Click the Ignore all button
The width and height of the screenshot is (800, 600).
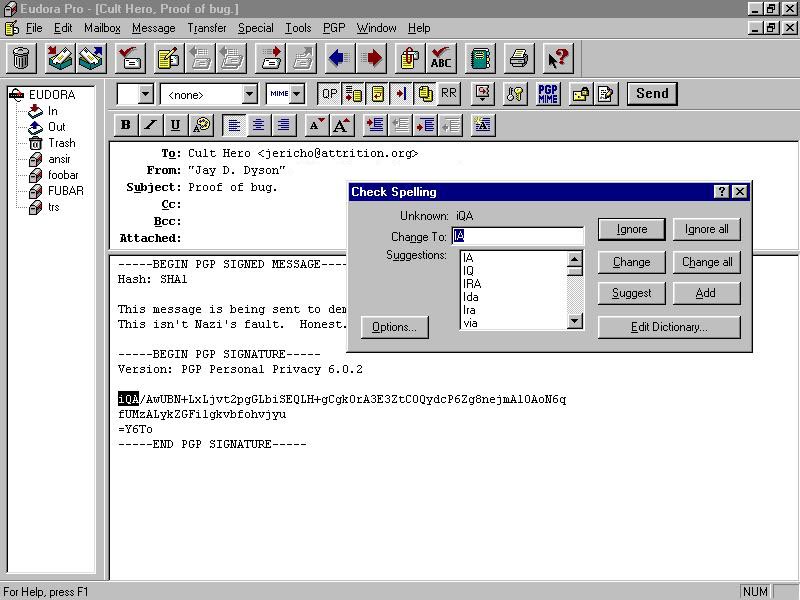pyautogui.click(x=706, y=229)
